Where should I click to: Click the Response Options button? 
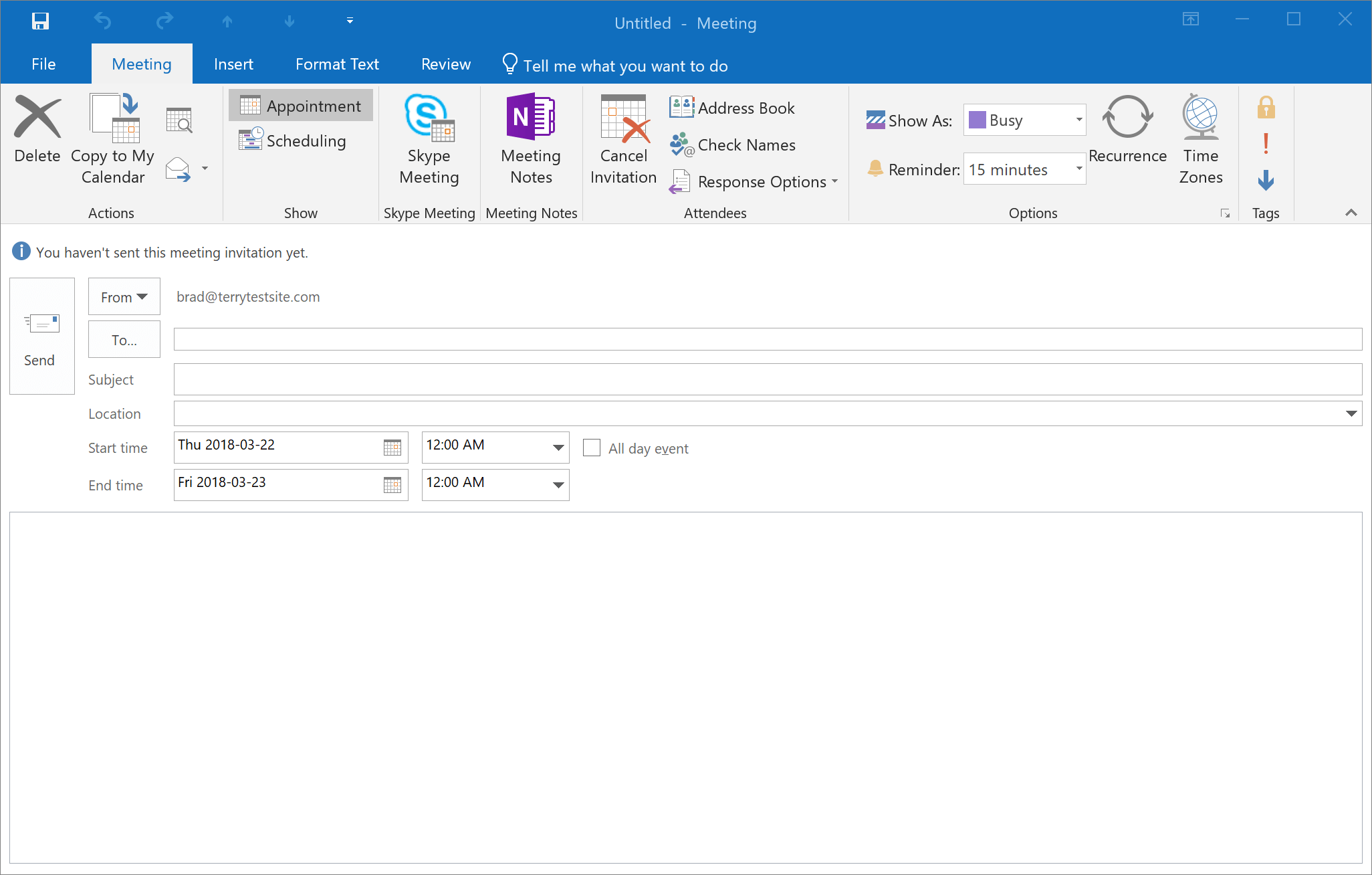click(753, 181)
